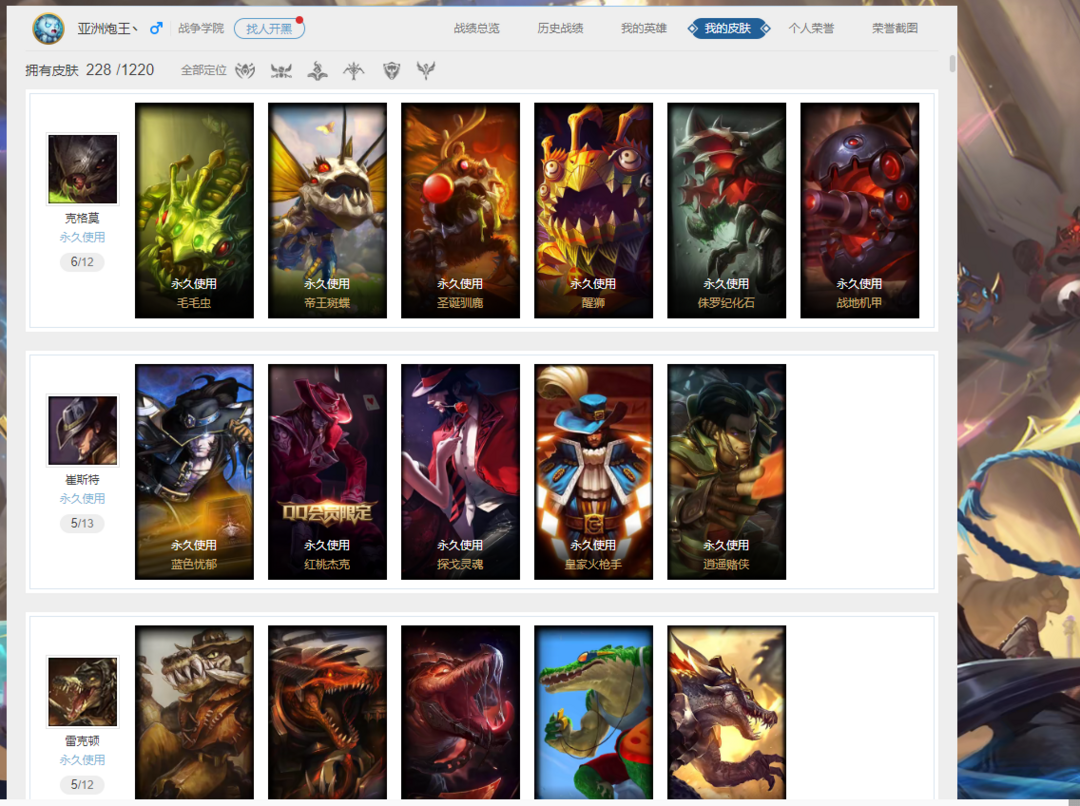The width and height of the screenshot is (1080, 806).
Task: Click the 找人开黑 button
Action: point(269,28)
